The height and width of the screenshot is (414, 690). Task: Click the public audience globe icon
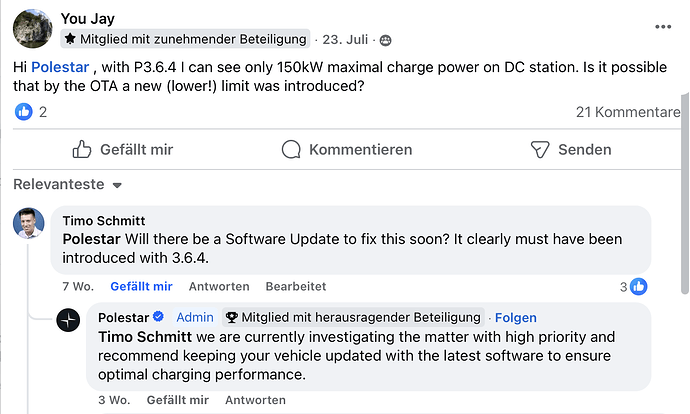coord(386,40)
